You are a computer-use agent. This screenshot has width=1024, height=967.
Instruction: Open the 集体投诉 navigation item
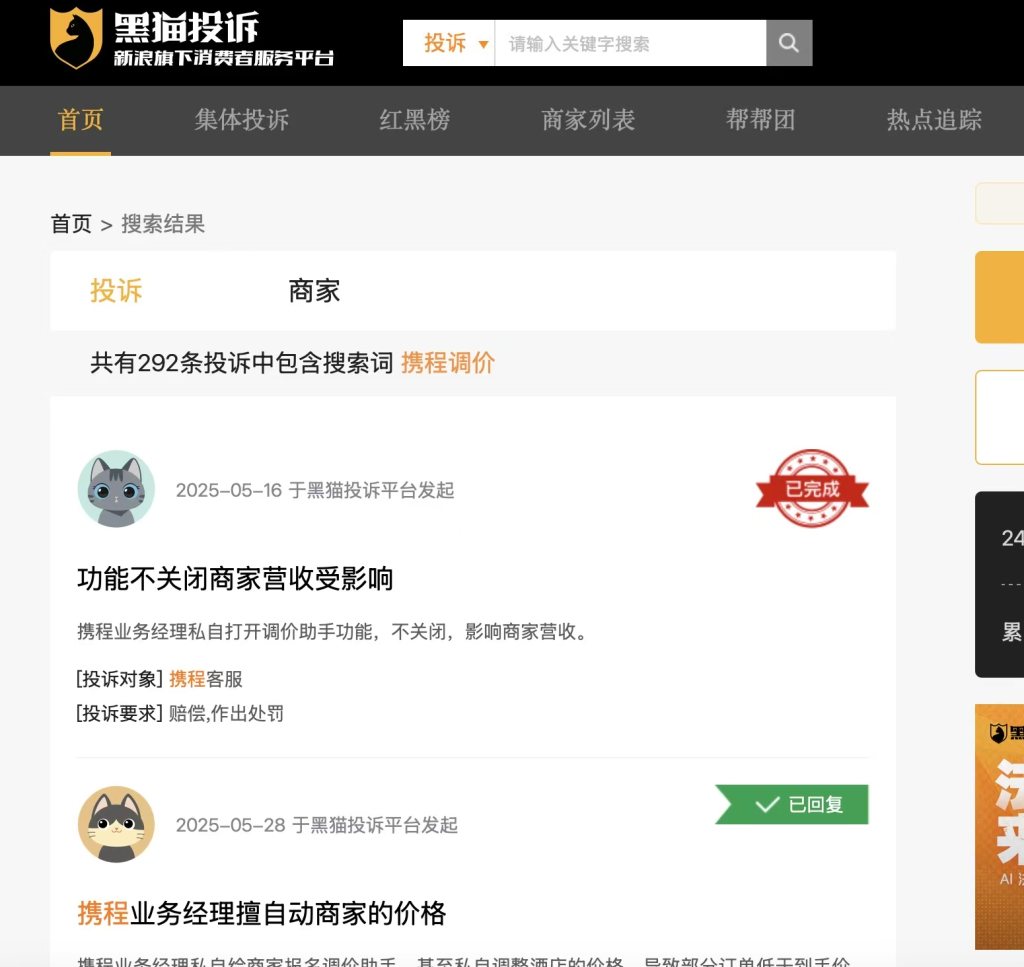click(242, 120)
